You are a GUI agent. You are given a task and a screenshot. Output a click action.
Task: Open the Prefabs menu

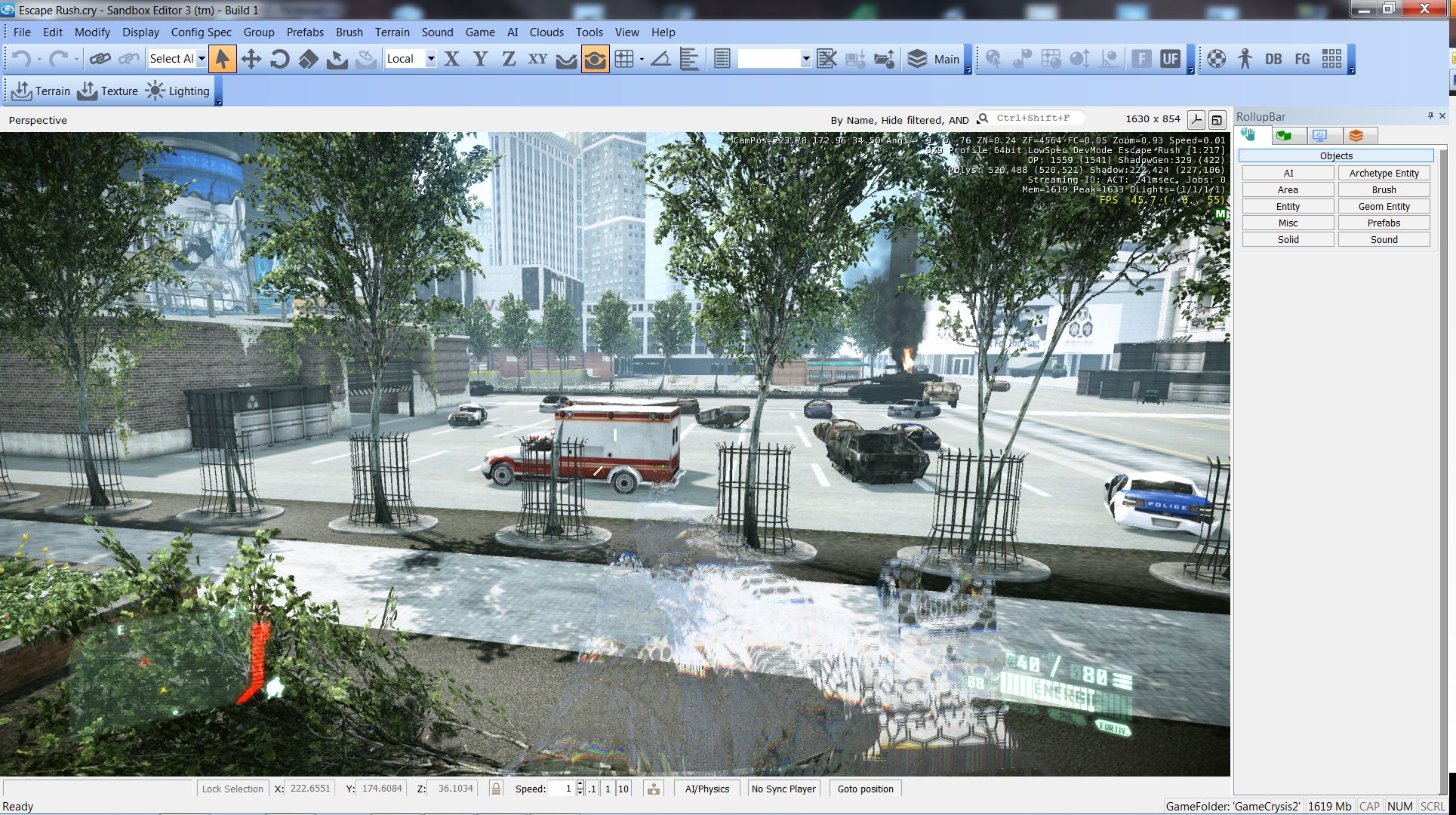tap(305, 32)
